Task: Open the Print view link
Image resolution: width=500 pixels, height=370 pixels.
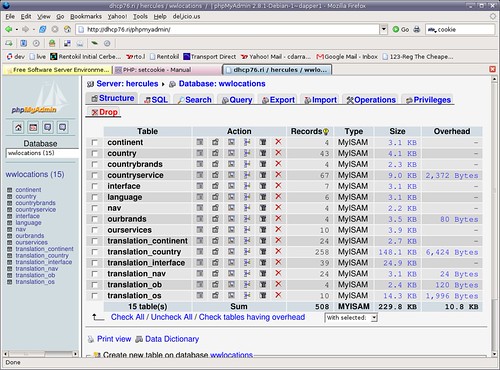Action: (114, 339)
